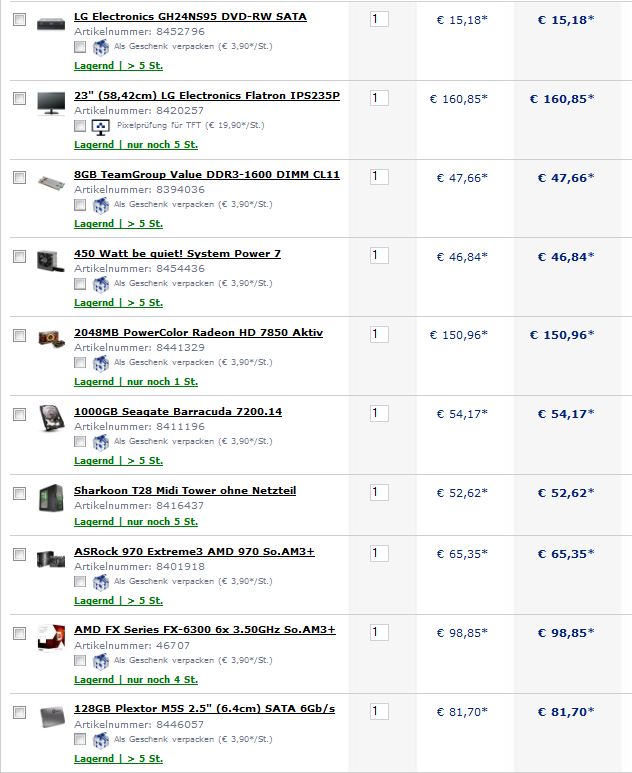Screen dimensions: 632x773
Task: Click gift wrap icon for TeamGroup RAM
Action: coord(101,205)
